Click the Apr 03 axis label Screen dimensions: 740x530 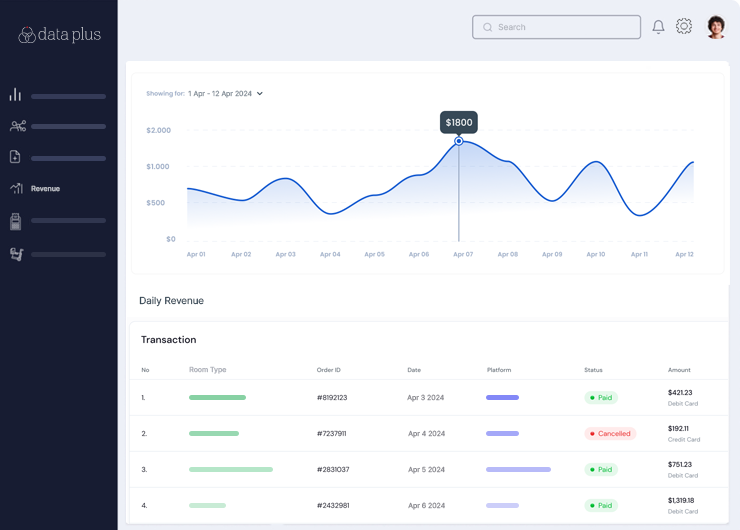pos(286,254)
